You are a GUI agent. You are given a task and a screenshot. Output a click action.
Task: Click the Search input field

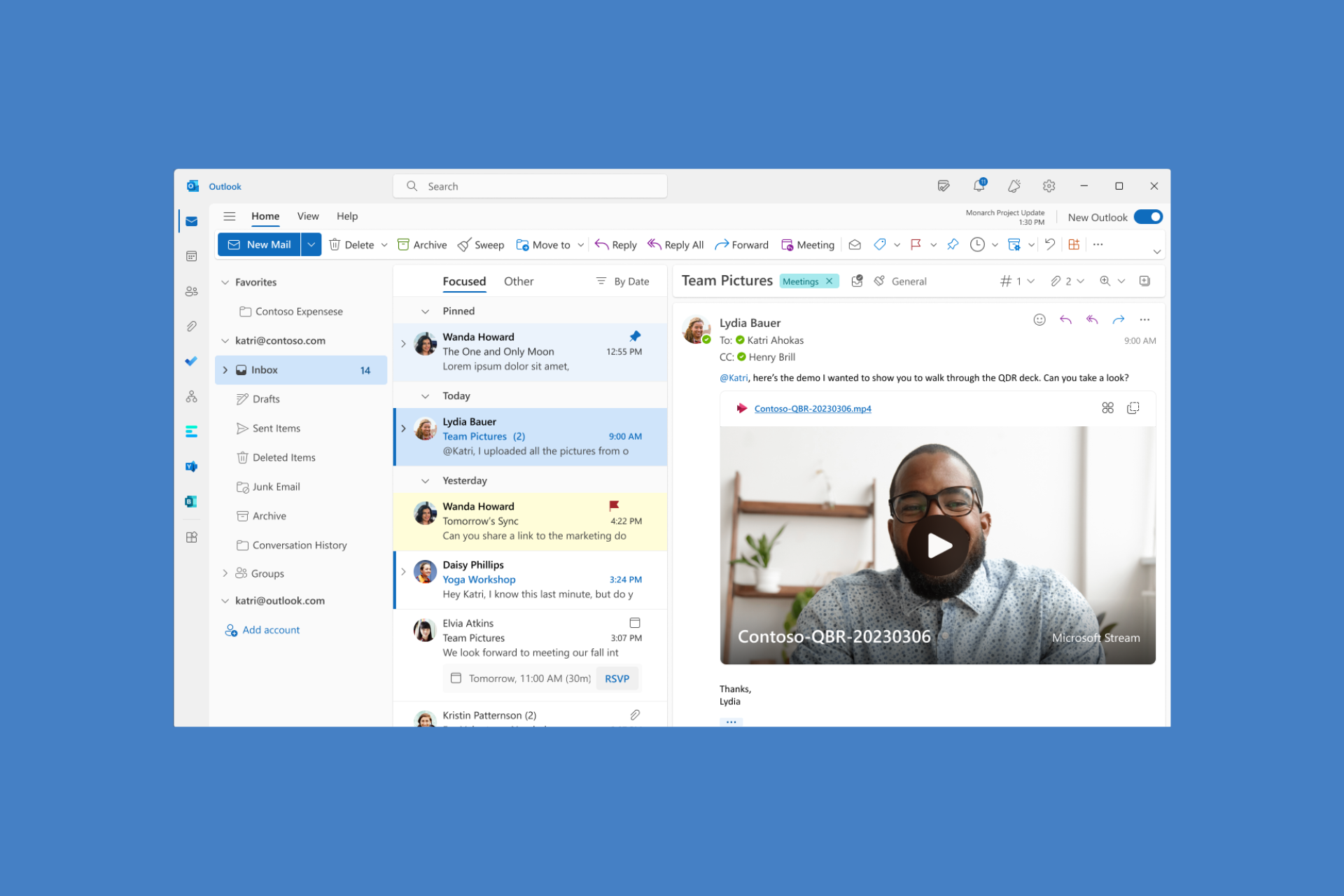tap(533, 186)
